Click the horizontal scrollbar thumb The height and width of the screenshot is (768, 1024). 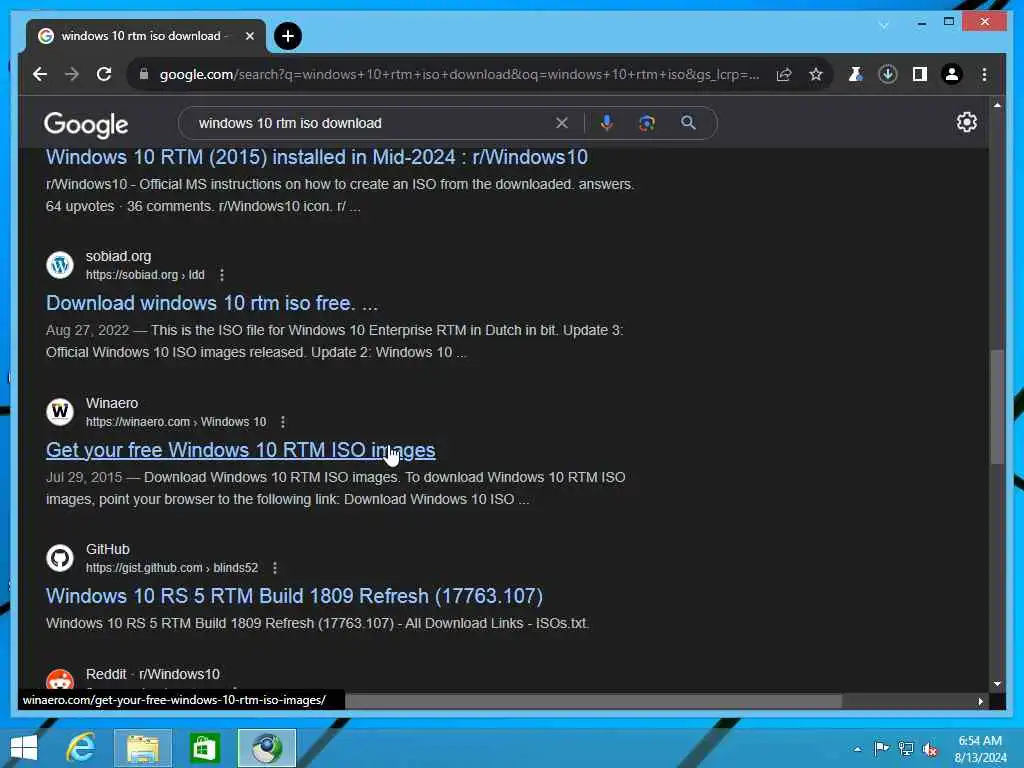tap(593, 701)
